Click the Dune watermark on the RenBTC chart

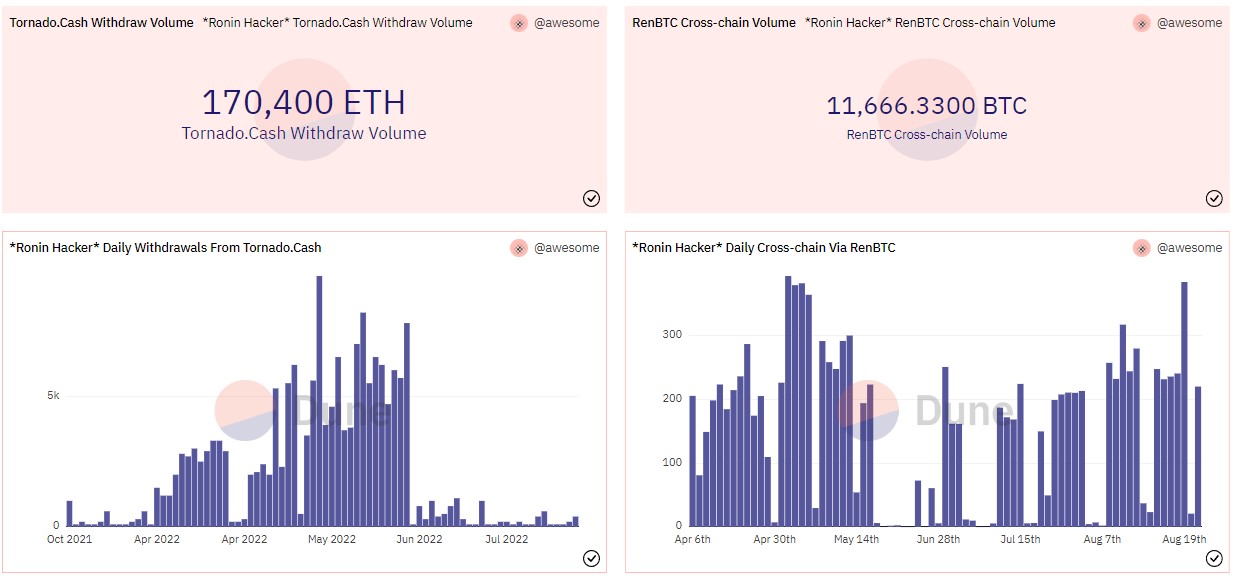pyautogui.click(x=928, y=410)
